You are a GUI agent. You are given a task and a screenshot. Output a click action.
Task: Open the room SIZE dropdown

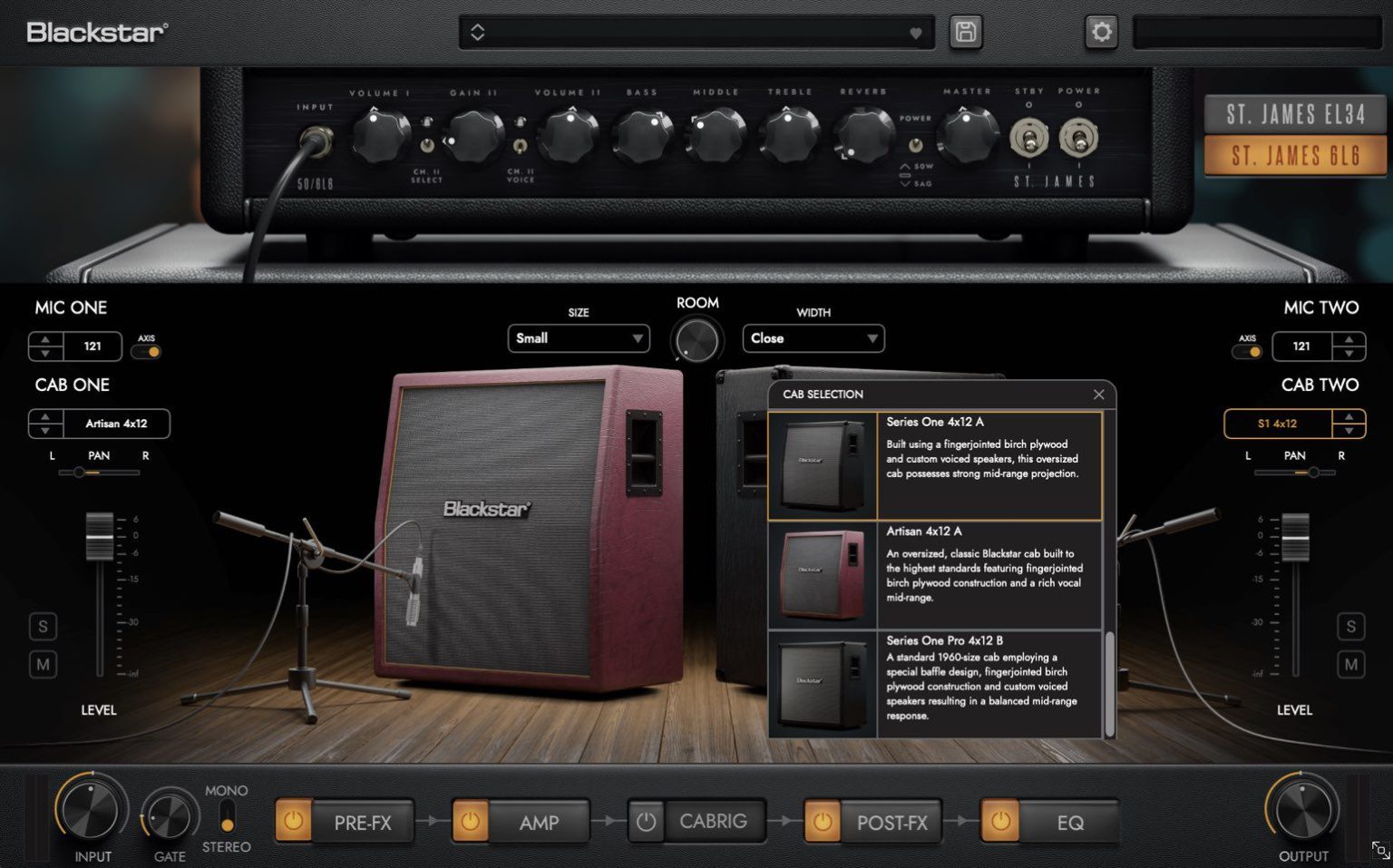[x=578, y=338]
